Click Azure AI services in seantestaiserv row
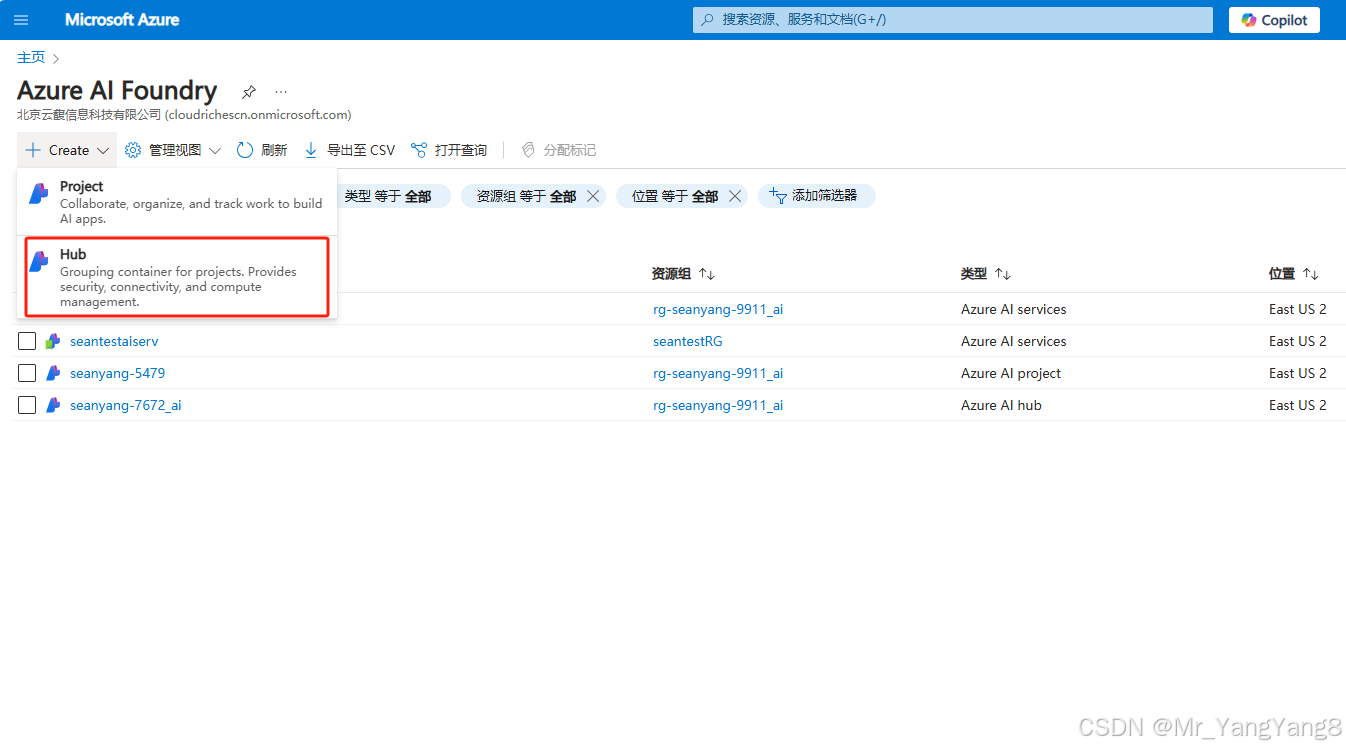The height and width of the screenshot is (749, 1346). click(1014, 341)
